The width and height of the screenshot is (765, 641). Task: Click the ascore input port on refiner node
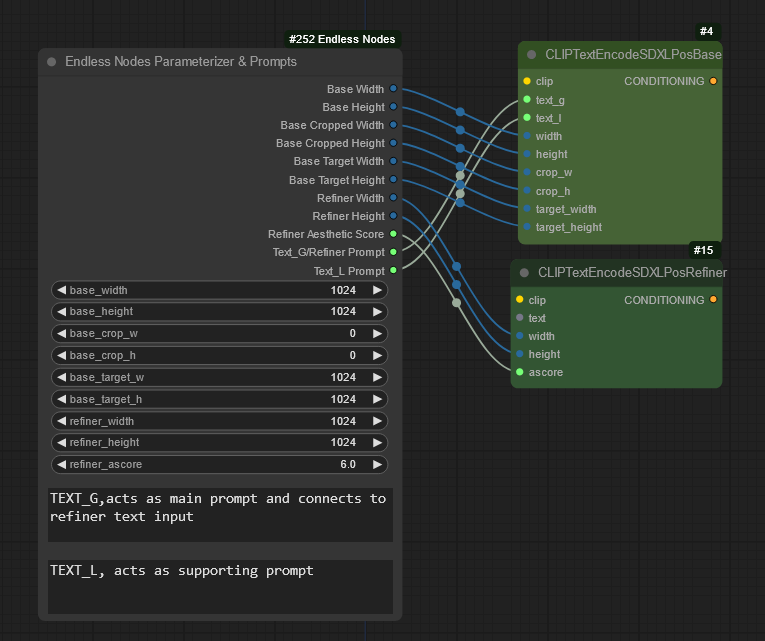click(520, 372)
